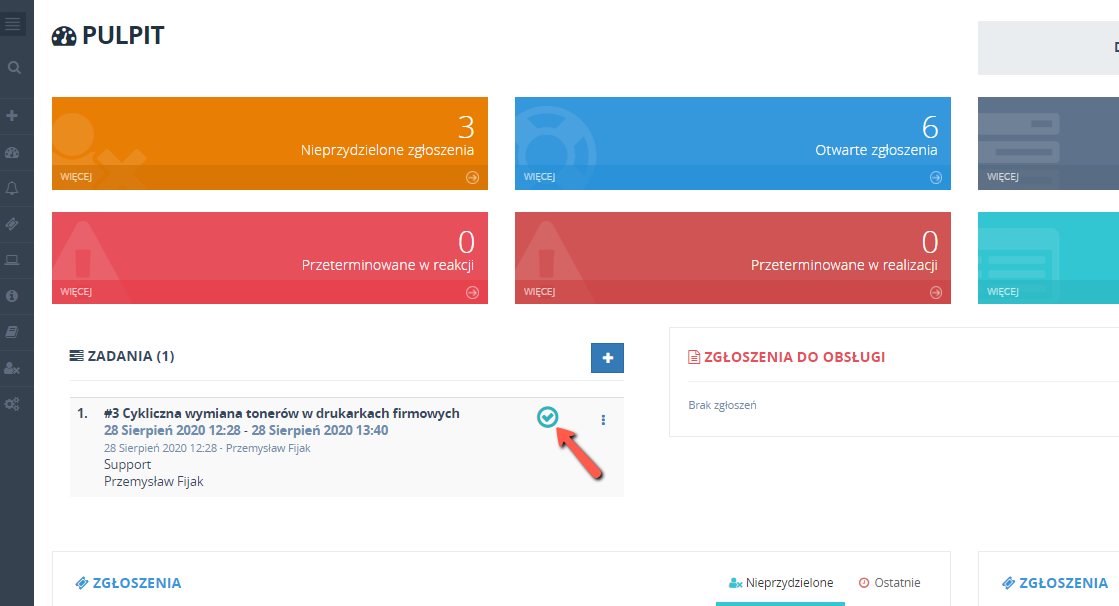This screenshot has width=1119, height=606.
Task: Click the laptop devices icon in sidebar
Action: click(x=13, y=260)
